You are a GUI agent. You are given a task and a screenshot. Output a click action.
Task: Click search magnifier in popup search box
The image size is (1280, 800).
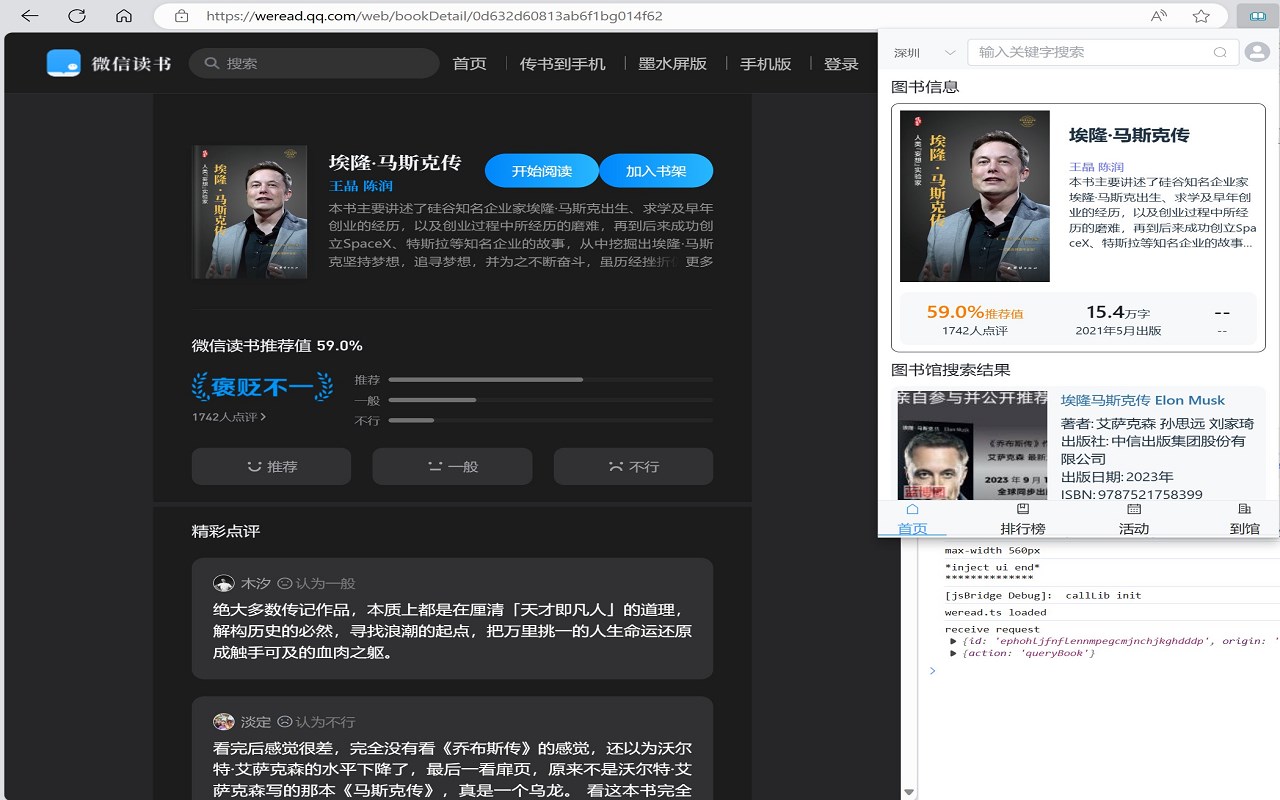pyautogui.click(x=1219, y=52)
